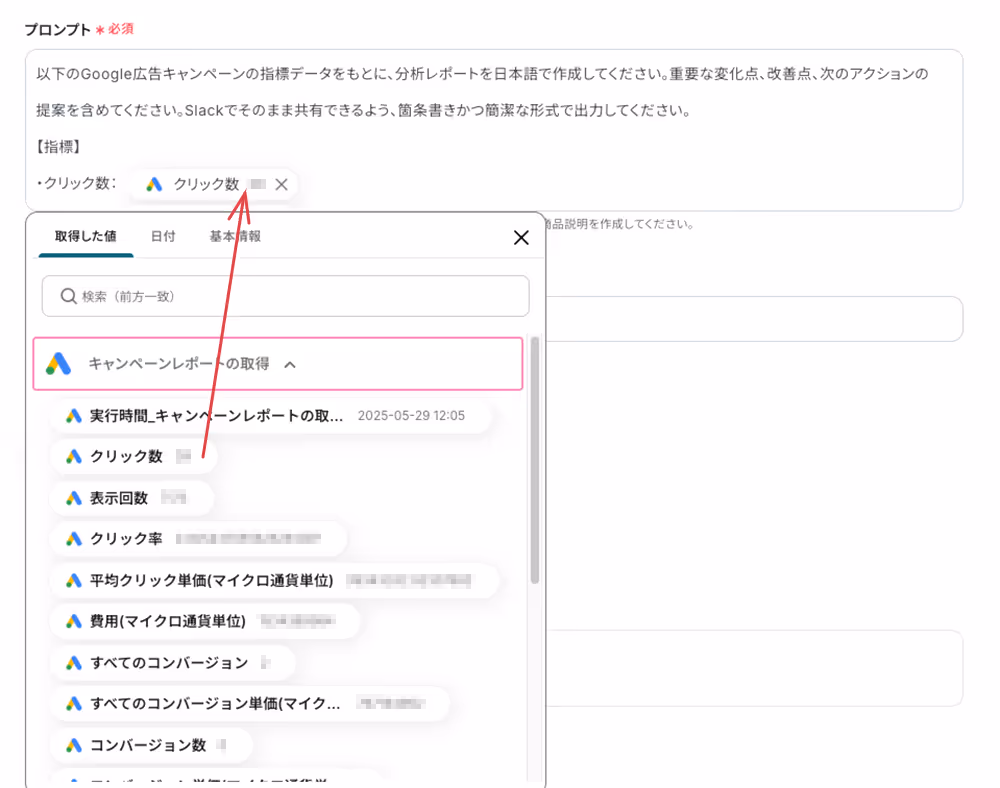Viewport: 1000px width, 788px height.
Task: Select 平均クリック単価(マイクロ通貨単位) value
Action: click(274, 581)
